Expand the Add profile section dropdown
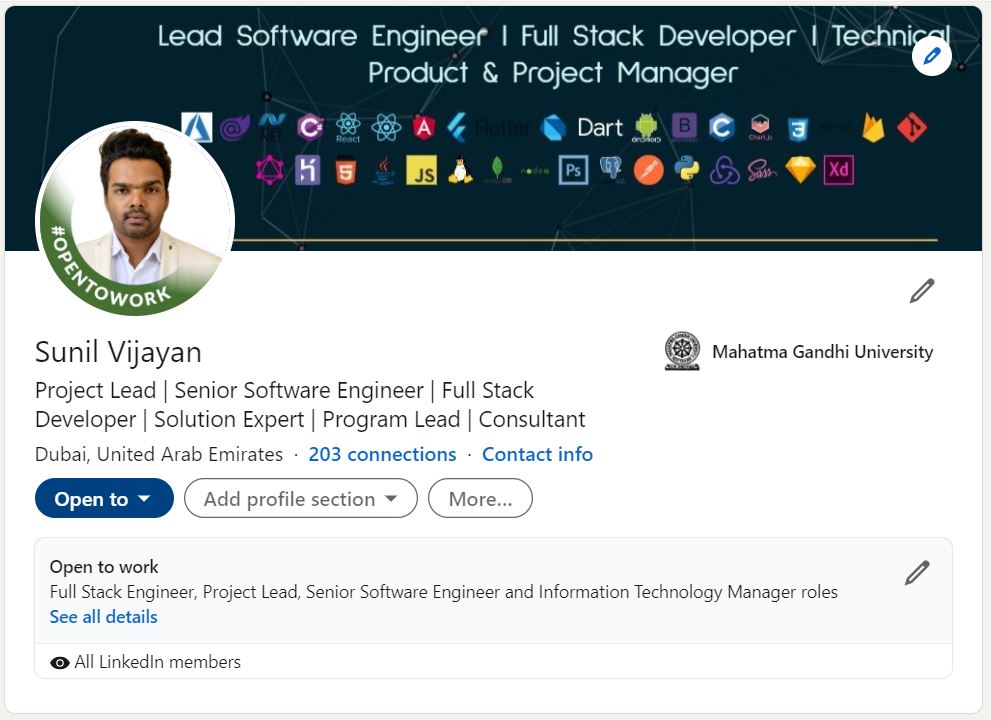This screenshot has width=991, height=720. click(300, 498)
